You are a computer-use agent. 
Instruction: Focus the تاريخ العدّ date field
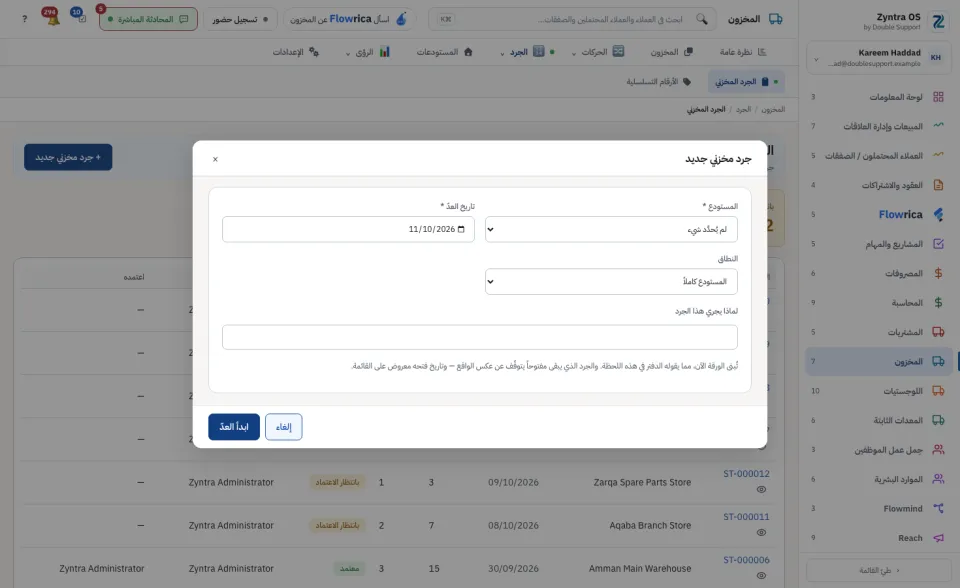tap(348, 229)
